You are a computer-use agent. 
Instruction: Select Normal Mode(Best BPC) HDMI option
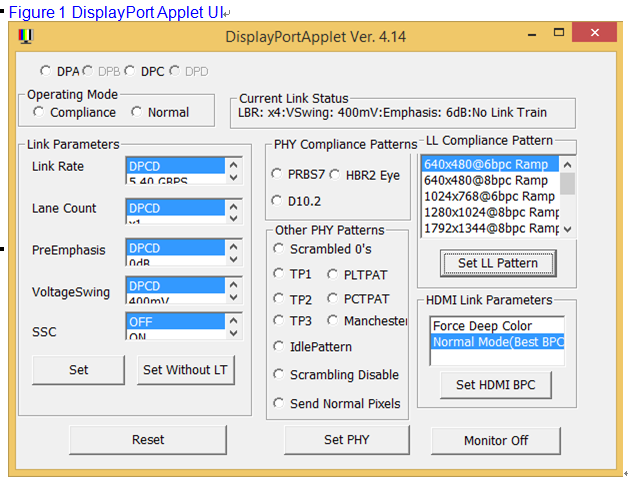point(497,342)
